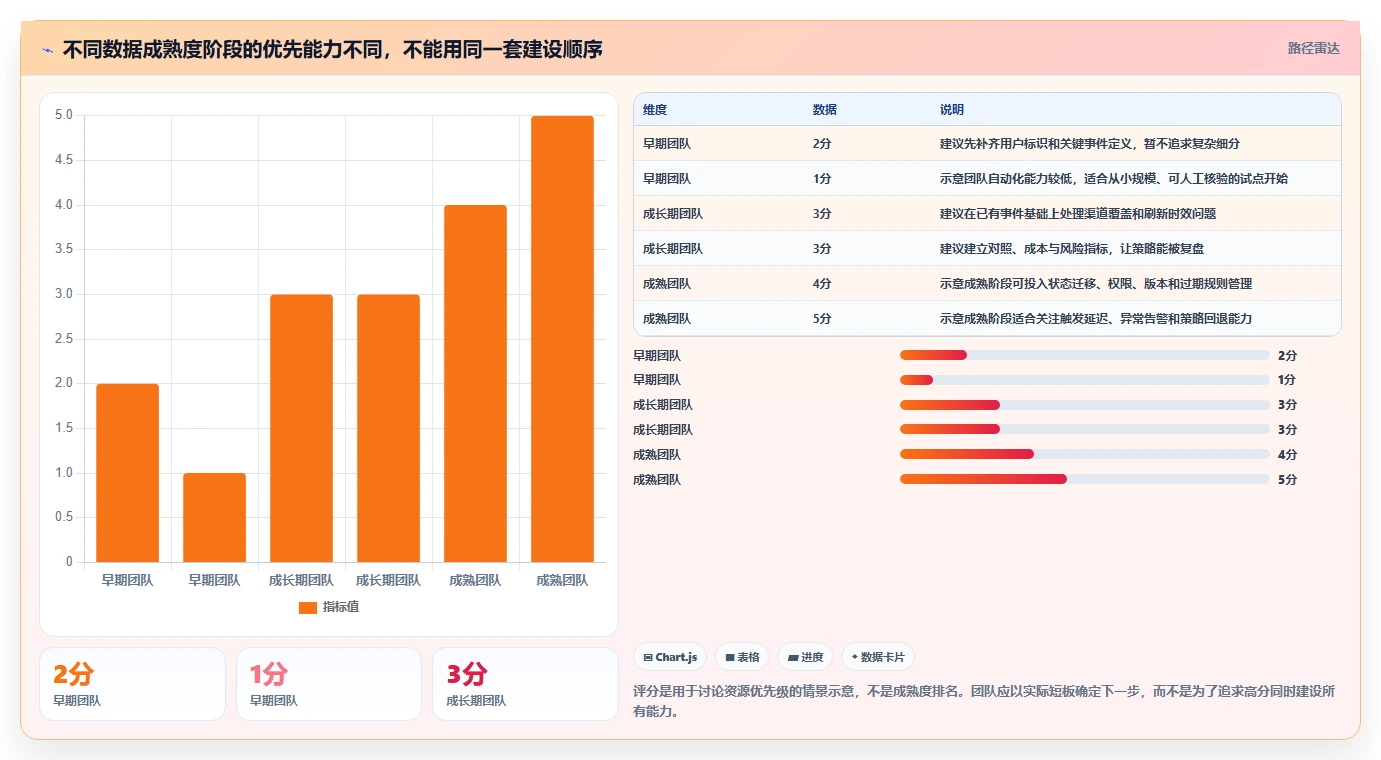Viewport: 1381px width, 760px height.
Task: Click the lightning icon beside the title
Action: coord(47,49)
